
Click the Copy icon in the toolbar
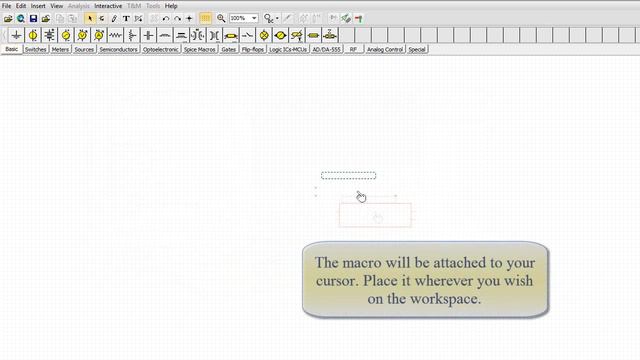pyautogui.click(x=60, y=18)
